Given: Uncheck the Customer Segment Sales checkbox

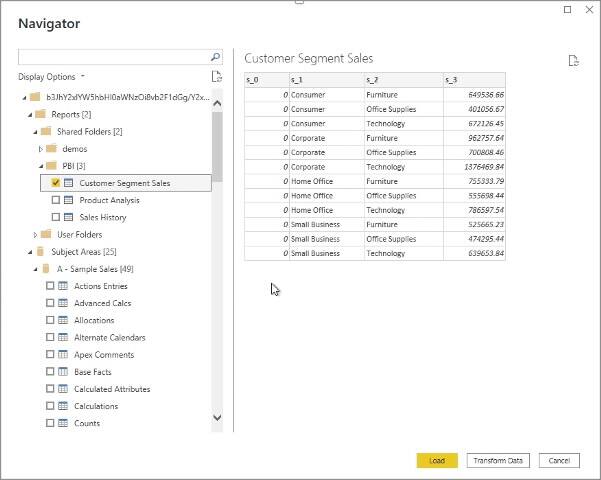Looking at the screenshot, I should (x=56, y=183).
